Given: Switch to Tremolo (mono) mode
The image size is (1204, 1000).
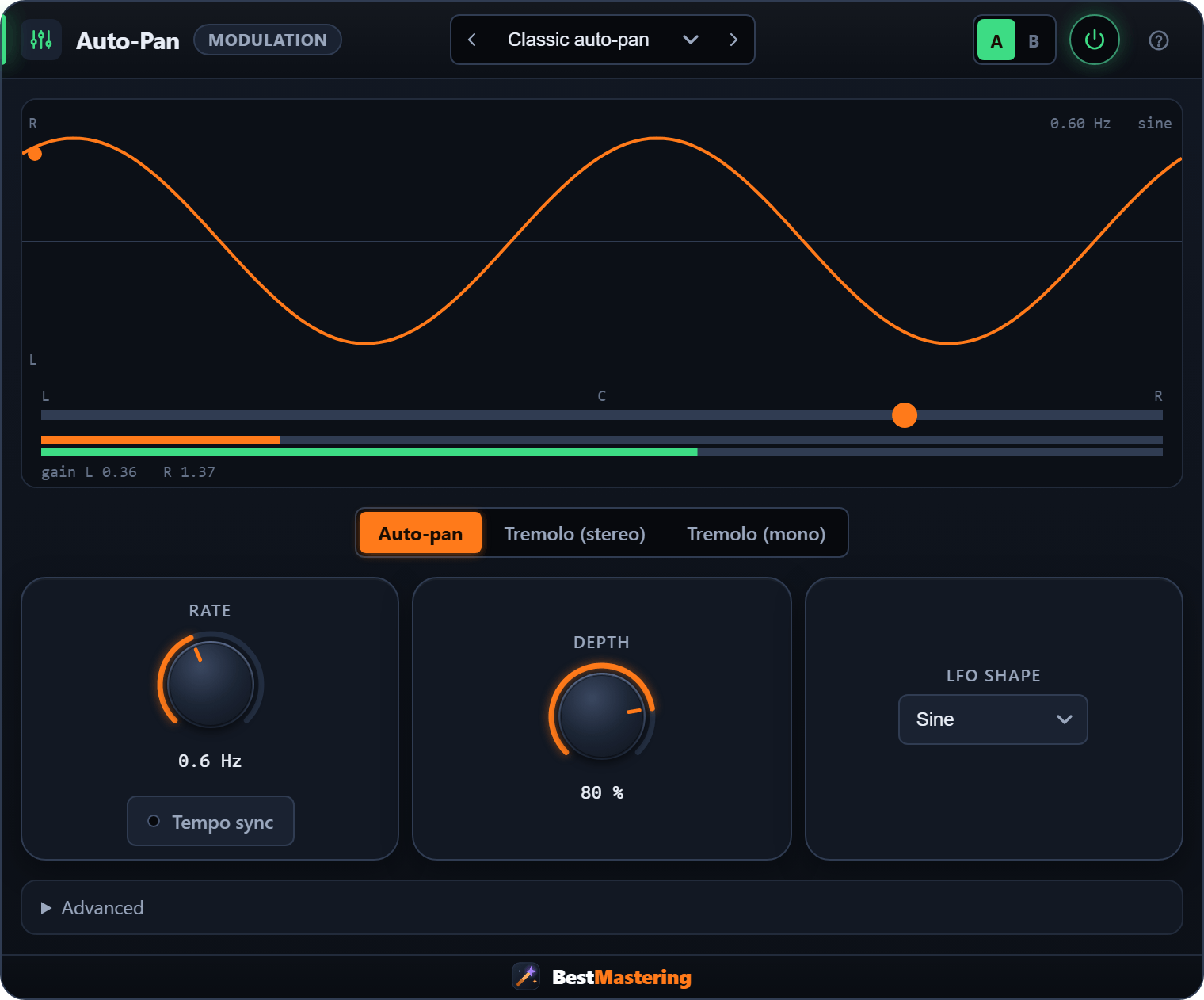Looking at the screenshot, I should click(x=756, y=533).
